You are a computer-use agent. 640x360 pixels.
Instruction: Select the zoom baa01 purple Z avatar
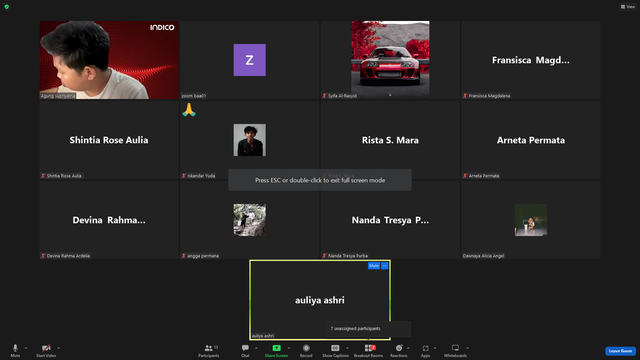tap(249, 60)
